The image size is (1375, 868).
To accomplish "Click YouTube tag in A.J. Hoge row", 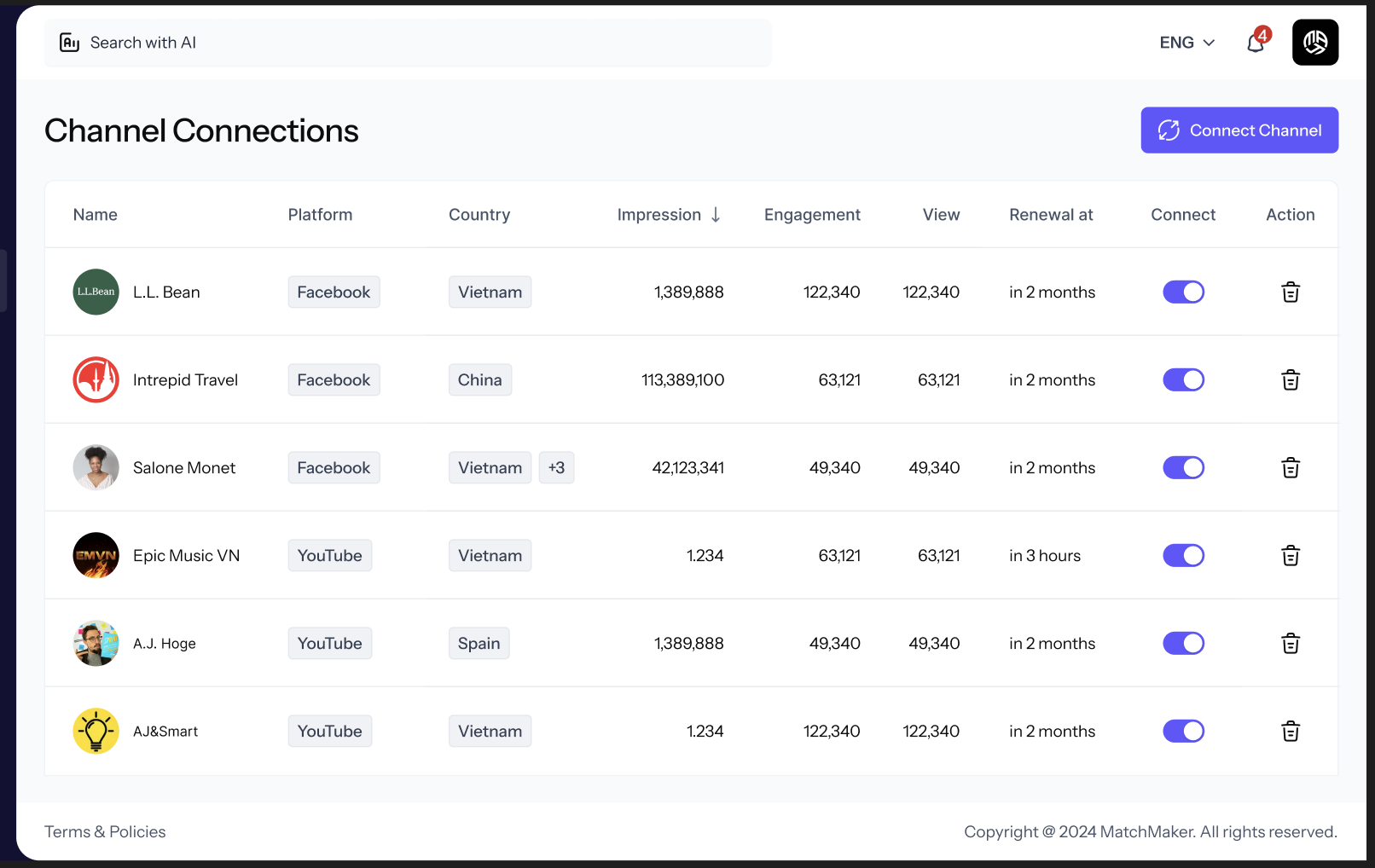I will coord(329,643).
